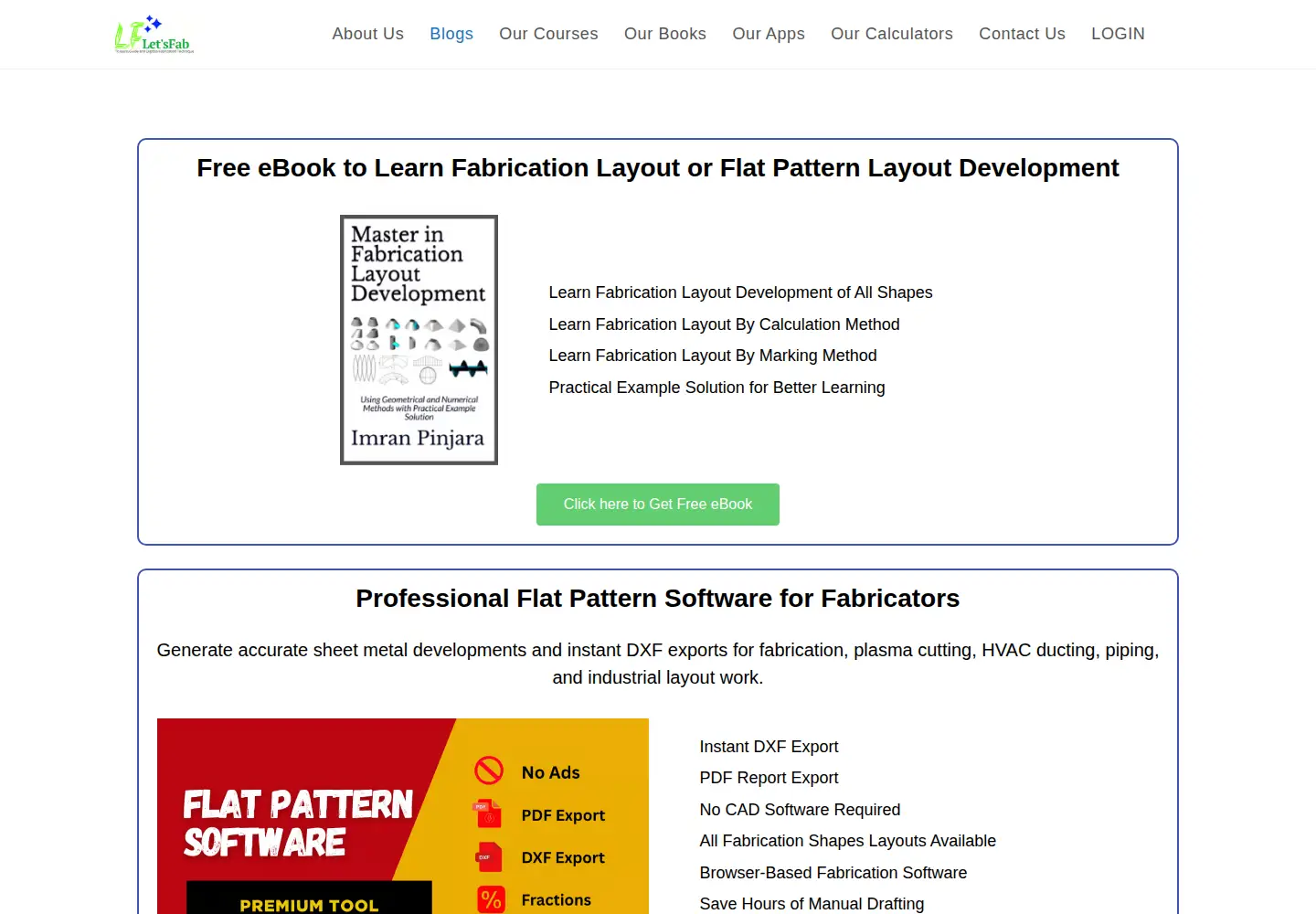1316x914 pixels.
Task: Click the Flat Pattern Software banner title
Action: [298, 824]
